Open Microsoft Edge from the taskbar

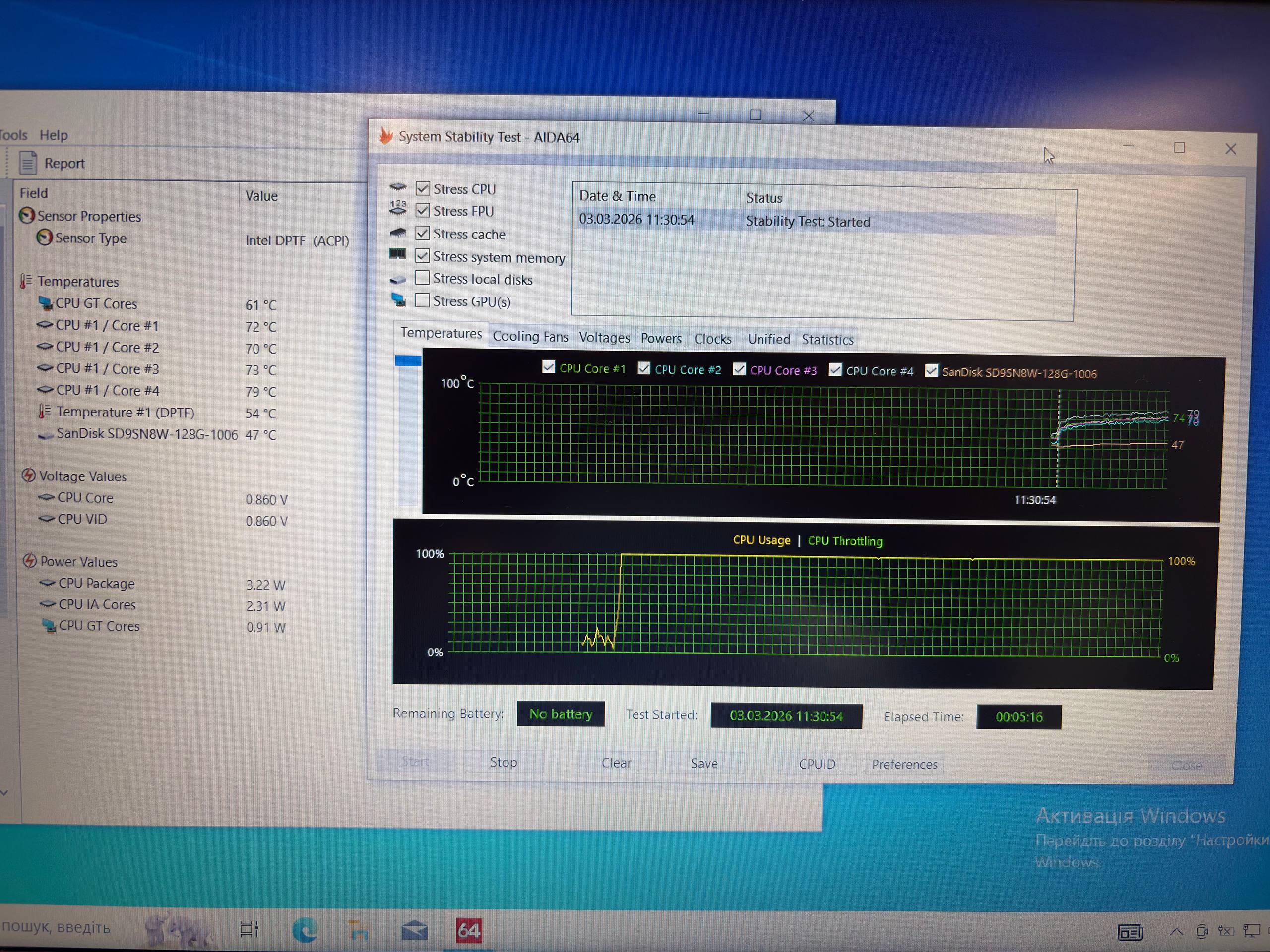point(304,930)
